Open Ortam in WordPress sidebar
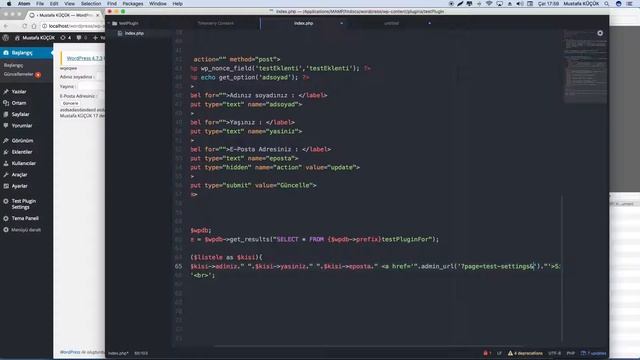 pos(19,103)
